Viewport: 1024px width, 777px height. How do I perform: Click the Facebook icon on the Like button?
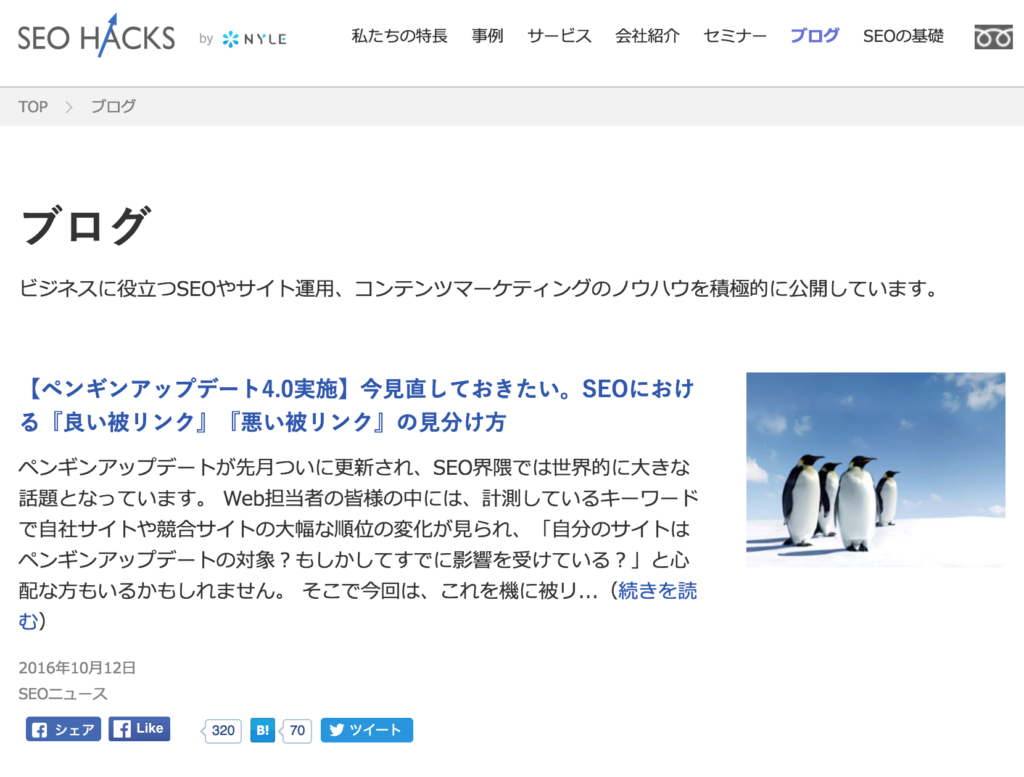click(121, 729)
